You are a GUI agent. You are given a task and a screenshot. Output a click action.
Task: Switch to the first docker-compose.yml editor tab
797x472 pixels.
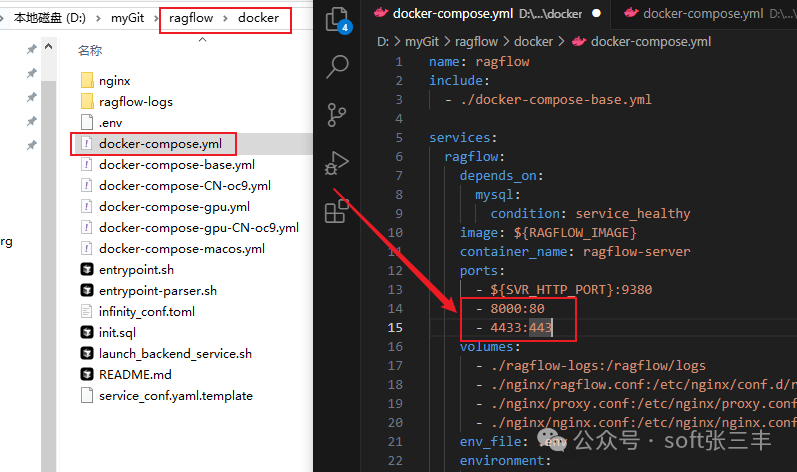tap(487, 13)
